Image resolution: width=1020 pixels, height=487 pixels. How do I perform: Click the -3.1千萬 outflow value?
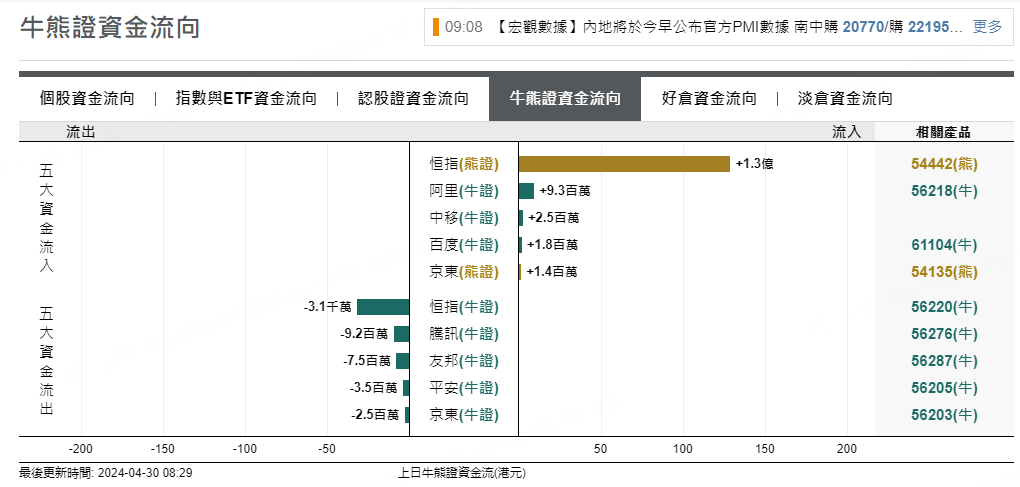pyautogui.click(x=327, y=307)
